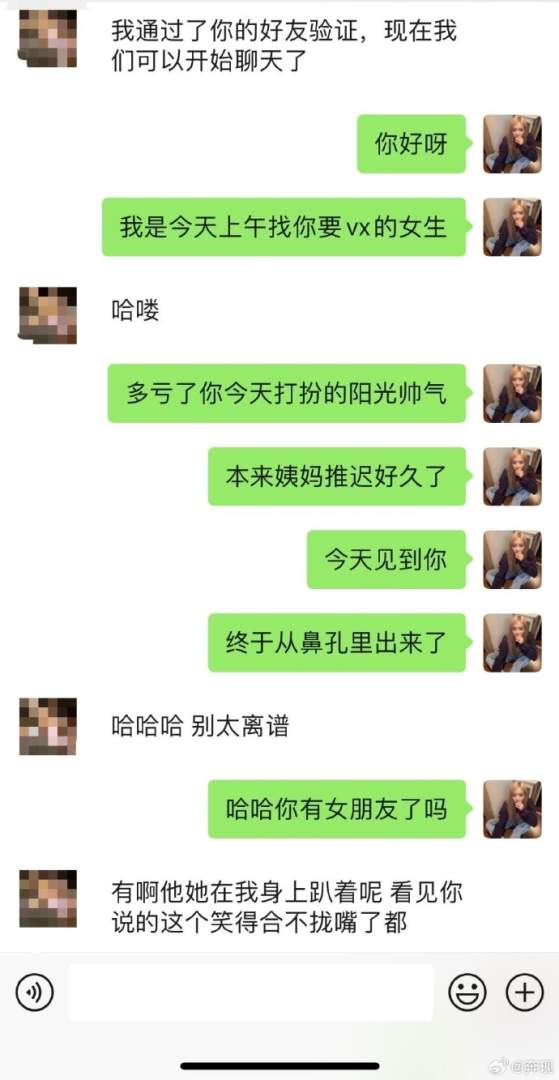Select the 今天见到你 message bubble
The height and width of the screenshot is (1080, 559).
(389, 559)
